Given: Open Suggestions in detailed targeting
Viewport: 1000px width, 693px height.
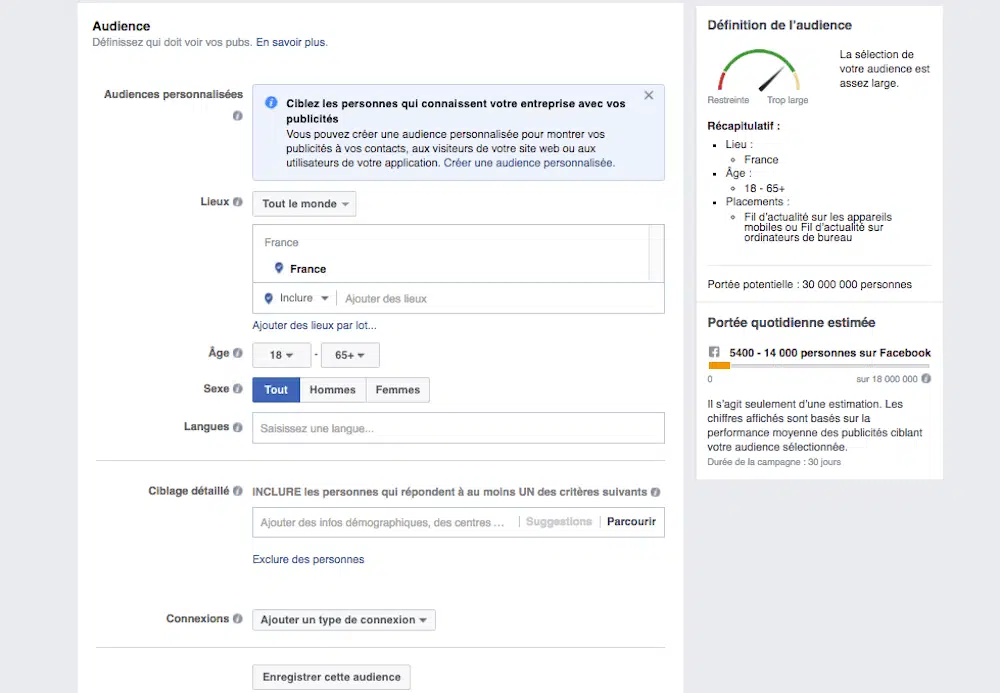Looking at the screenshot, I should coord(558,522).
